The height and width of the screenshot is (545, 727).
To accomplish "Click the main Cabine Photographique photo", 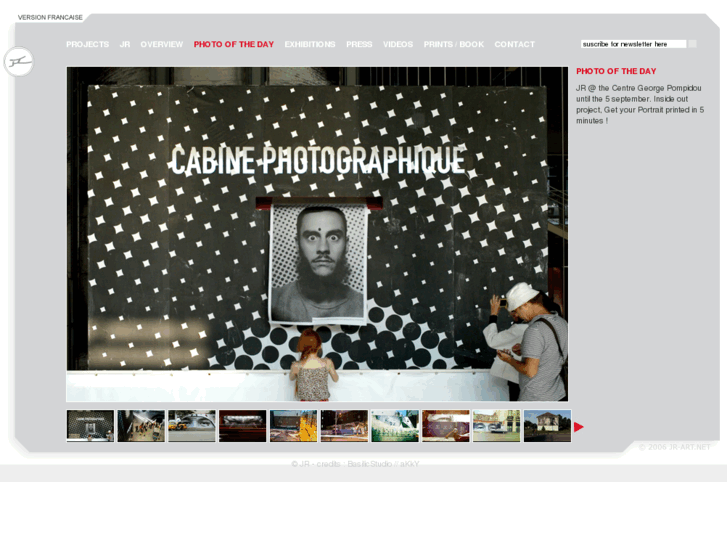I will 317,234.
